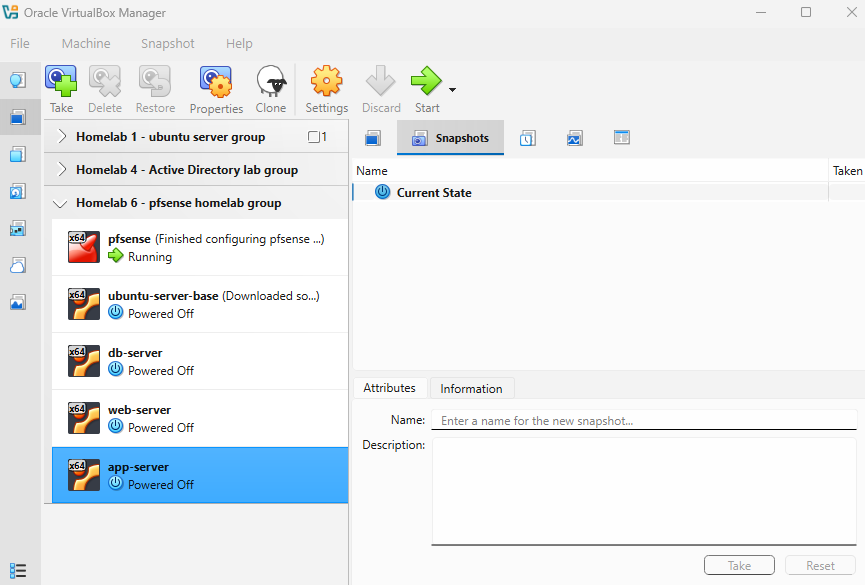865x585 pixels.
Task: Expand the Homelab 4 Active Directory lab group
Action: [62, 170]
